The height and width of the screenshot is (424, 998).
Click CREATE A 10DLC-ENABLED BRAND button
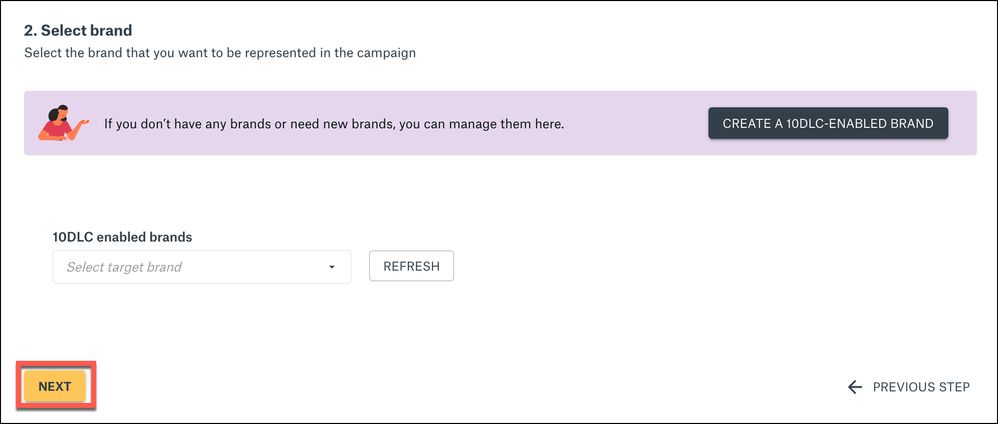coord(828,124)
